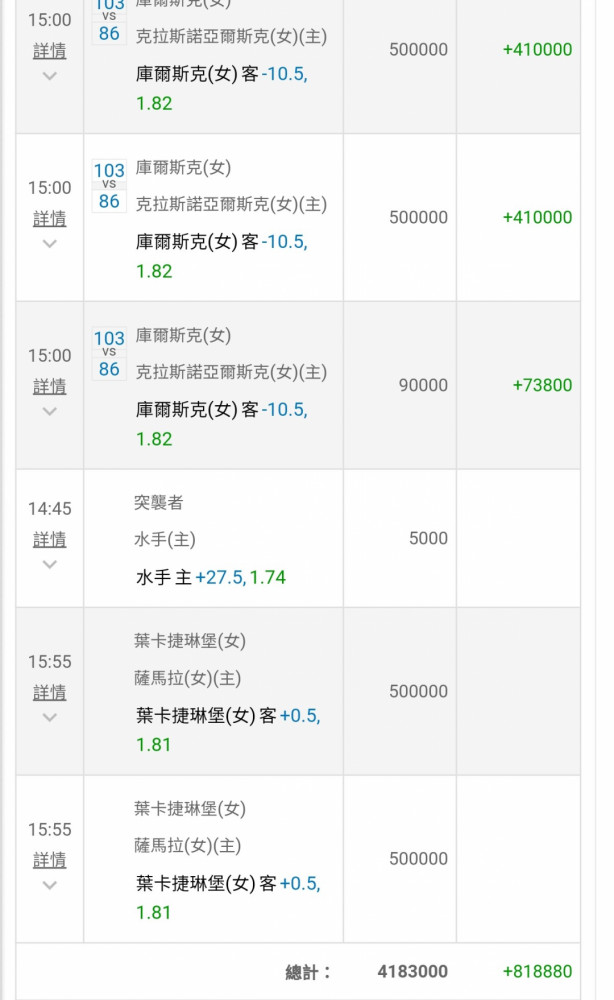Screen dimensions: 614x1000
Task: Click the 詳情 link in the topmost row
Action: (x=50, y=51)
